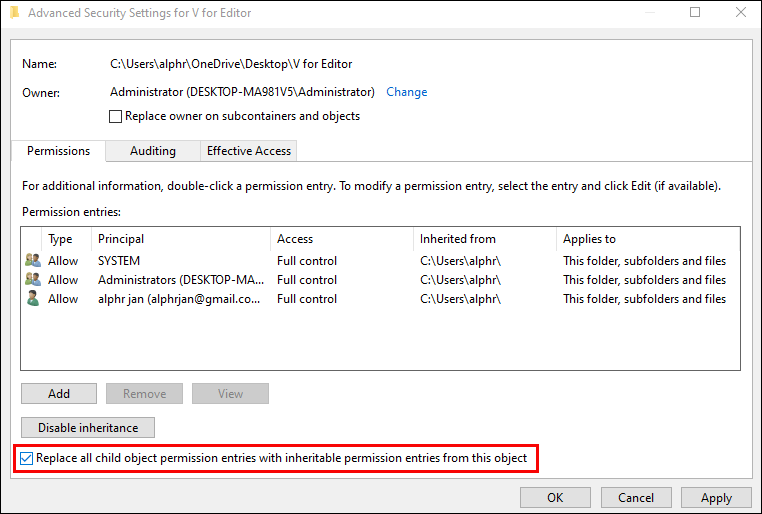Screen dimensions: 762x514
Task: Click the Access column header
Action: click(340, 239)
